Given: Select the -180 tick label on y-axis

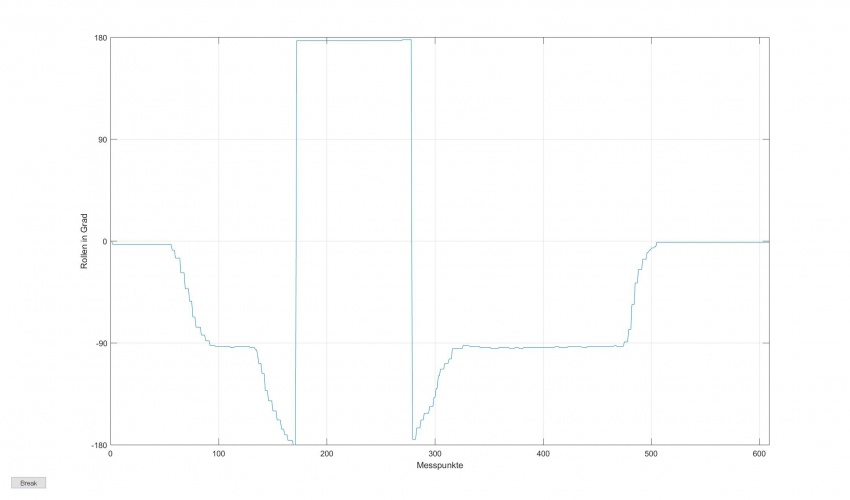Looking at the screenshot, I should [99, 445].
